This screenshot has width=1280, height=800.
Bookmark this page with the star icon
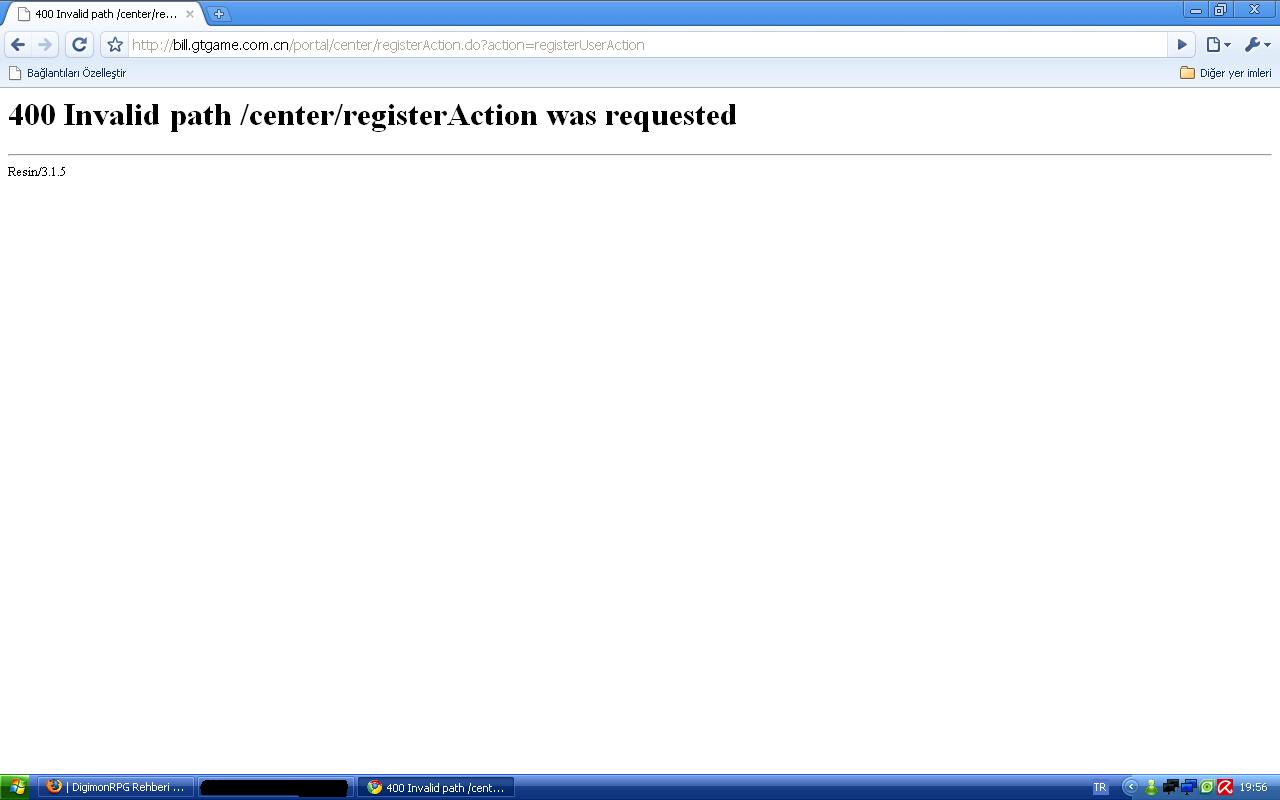click(x=115, y=45)
